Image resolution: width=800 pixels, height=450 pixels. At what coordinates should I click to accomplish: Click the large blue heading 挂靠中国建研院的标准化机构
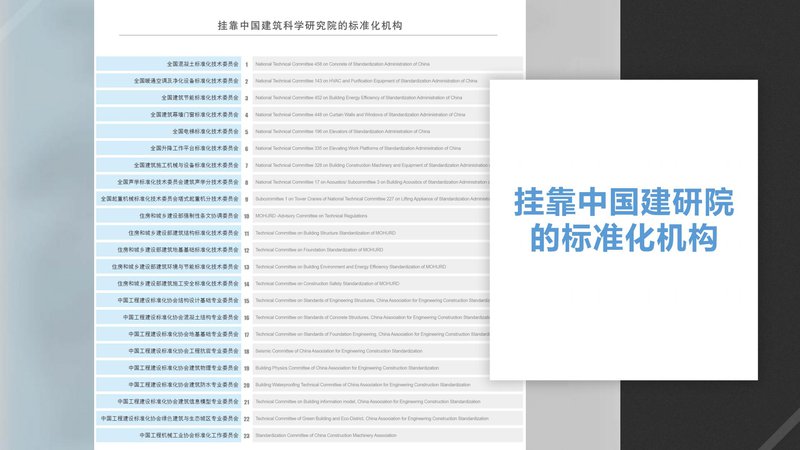click(623, 220)
